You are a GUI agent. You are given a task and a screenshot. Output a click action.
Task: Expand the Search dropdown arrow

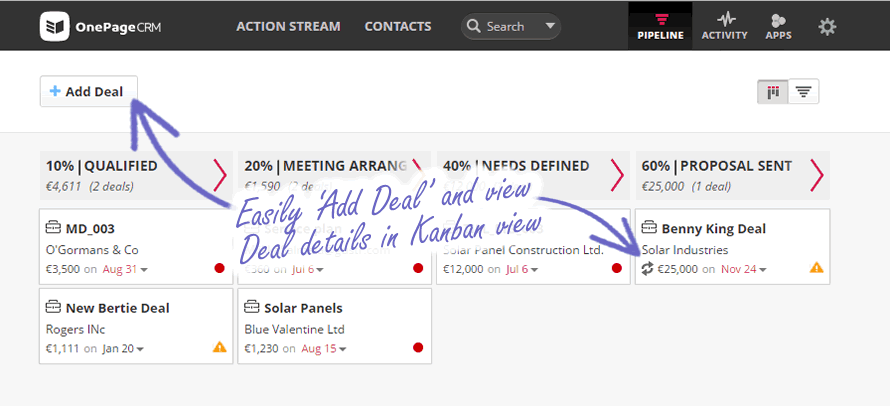549,26
